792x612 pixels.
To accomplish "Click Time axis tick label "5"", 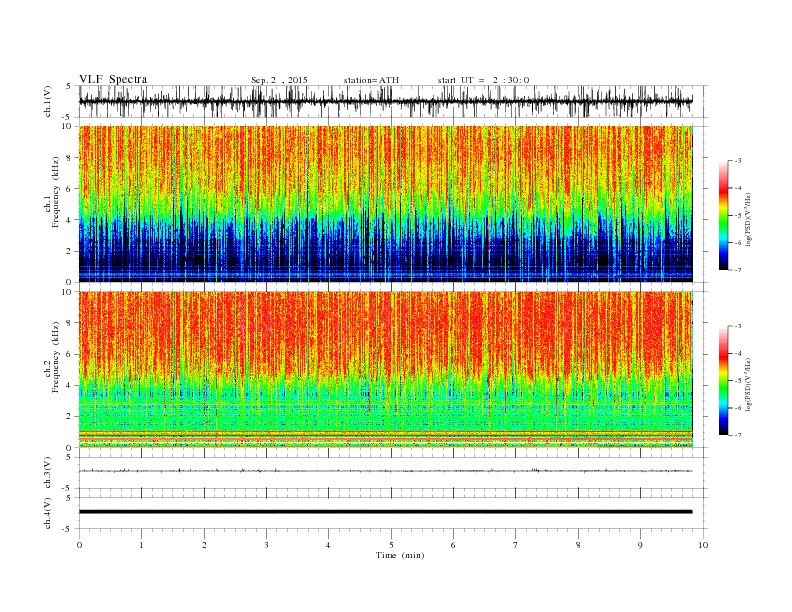I will 391,545.
